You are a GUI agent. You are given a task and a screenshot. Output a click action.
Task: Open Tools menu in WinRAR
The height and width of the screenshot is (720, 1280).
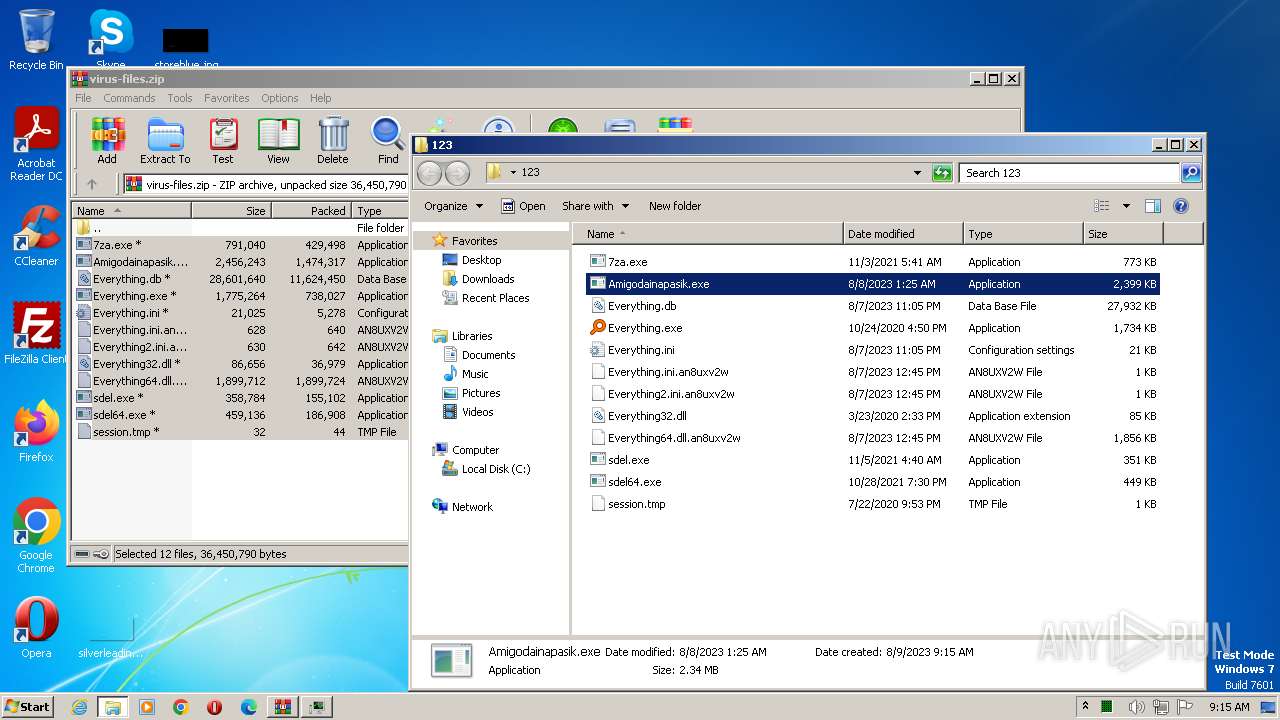[180, 98]
